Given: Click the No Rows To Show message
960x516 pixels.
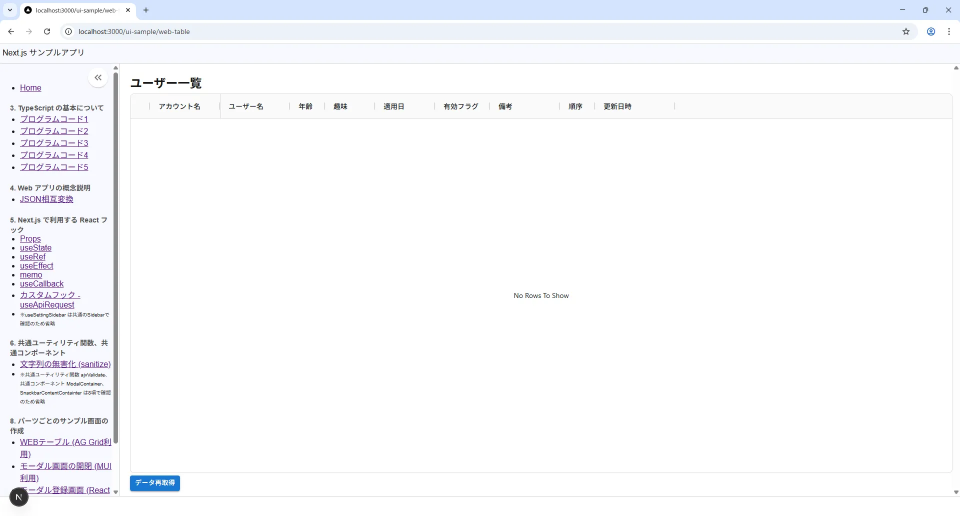Looking at the screenshot, I should tap(541, 296).
